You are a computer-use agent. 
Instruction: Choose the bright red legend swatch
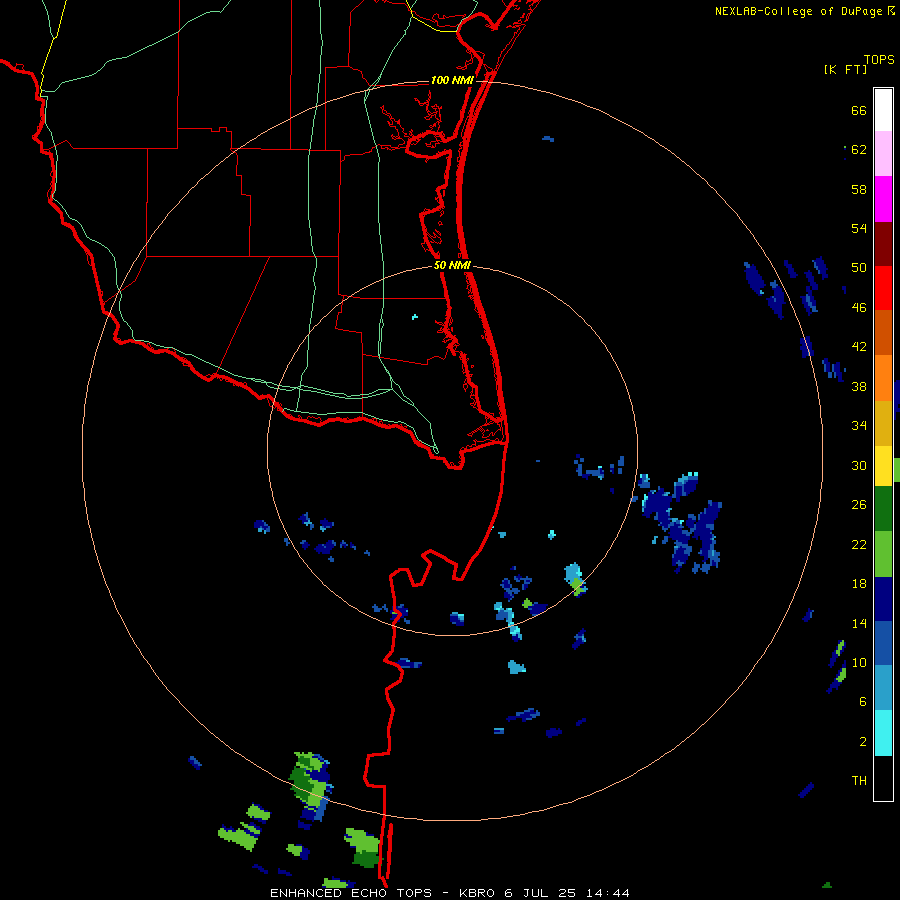pos(883,288)
